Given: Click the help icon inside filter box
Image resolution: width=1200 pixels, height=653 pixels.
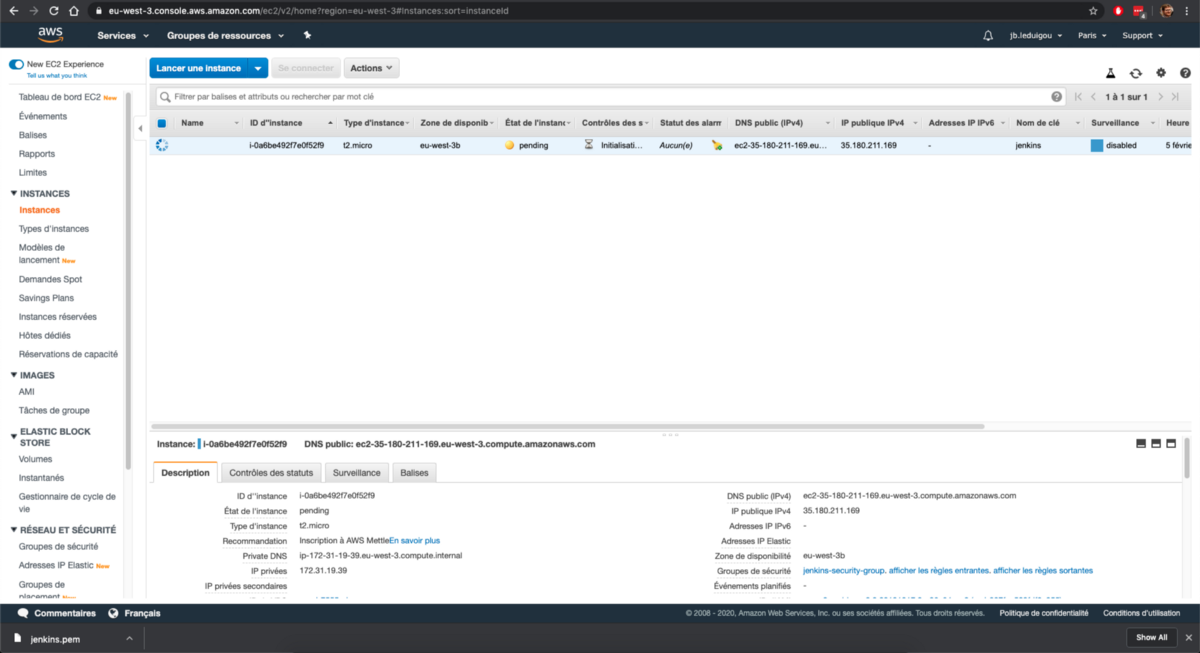Looking at the screenshot, I should (x=1057, y=97).
